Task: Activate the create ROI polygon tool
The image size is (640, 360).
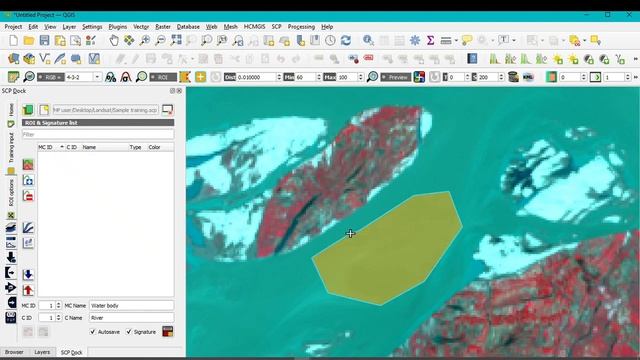Action: 185,77
